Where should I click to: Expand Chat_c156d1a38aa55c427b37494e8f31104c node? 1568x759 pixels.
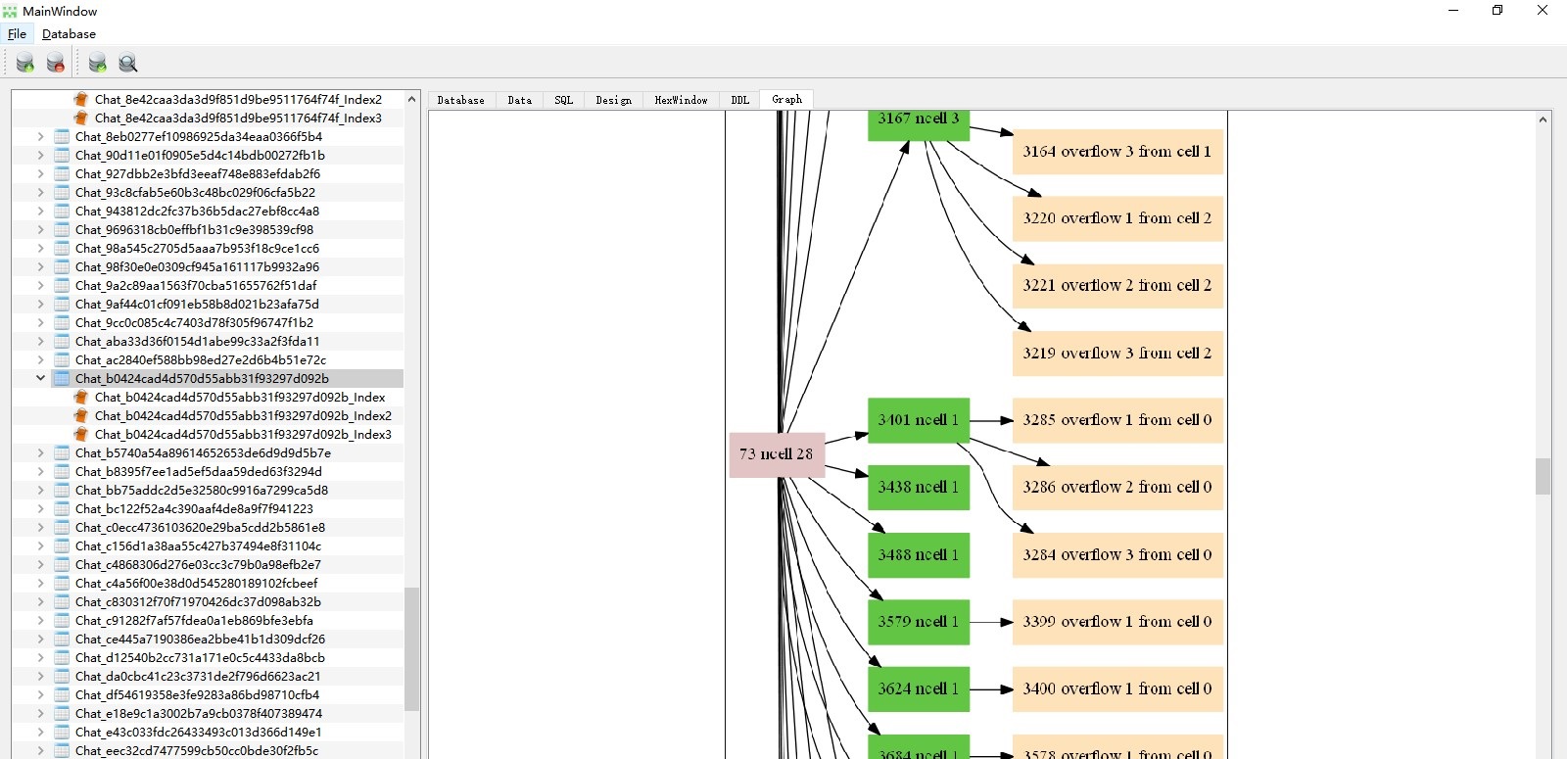(40, 546)
